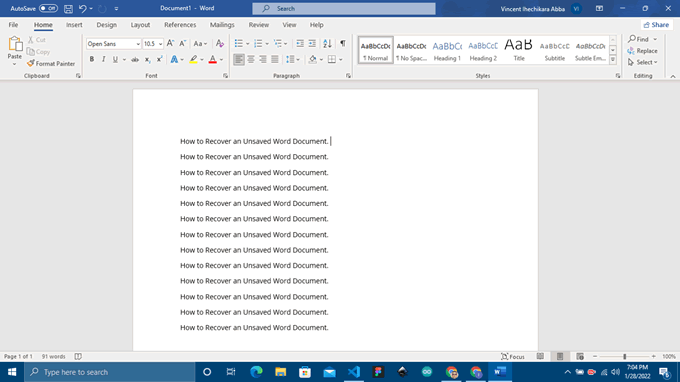This screenshot has height=382, width=680.
Task: Click the Share button
Action: (656, 25)
